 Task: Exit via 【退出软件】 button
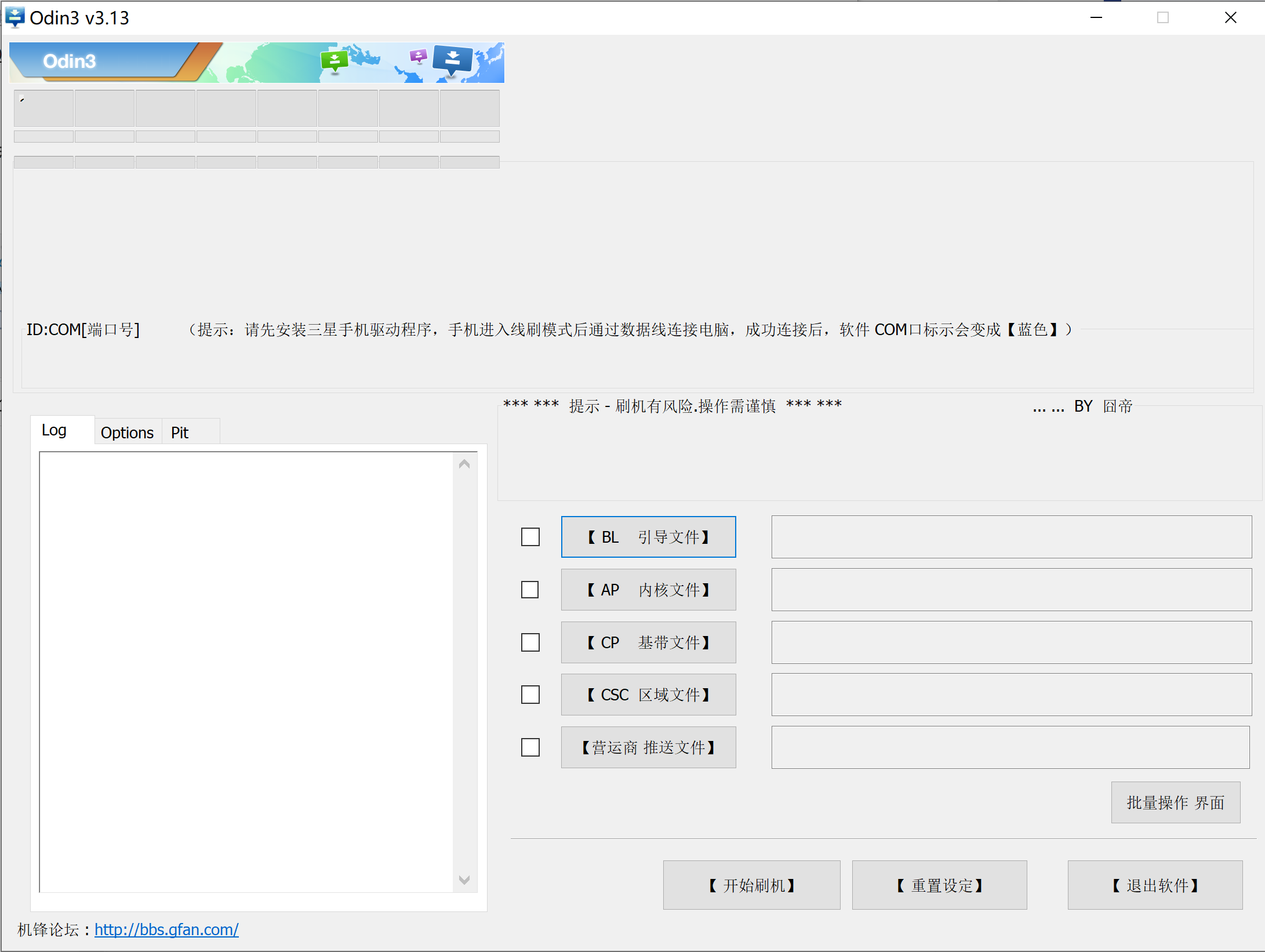1155,885
